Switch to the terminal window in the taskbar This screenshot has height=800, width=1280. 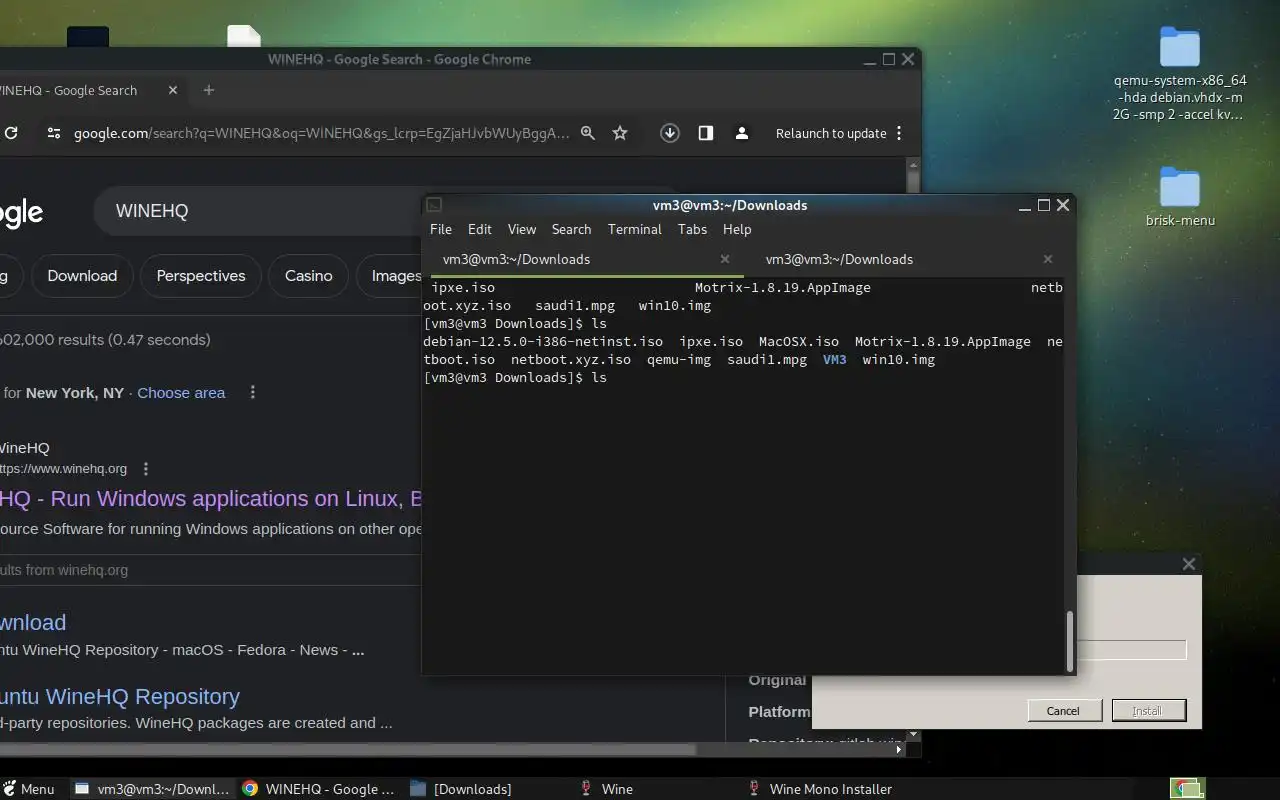(152, 789)
